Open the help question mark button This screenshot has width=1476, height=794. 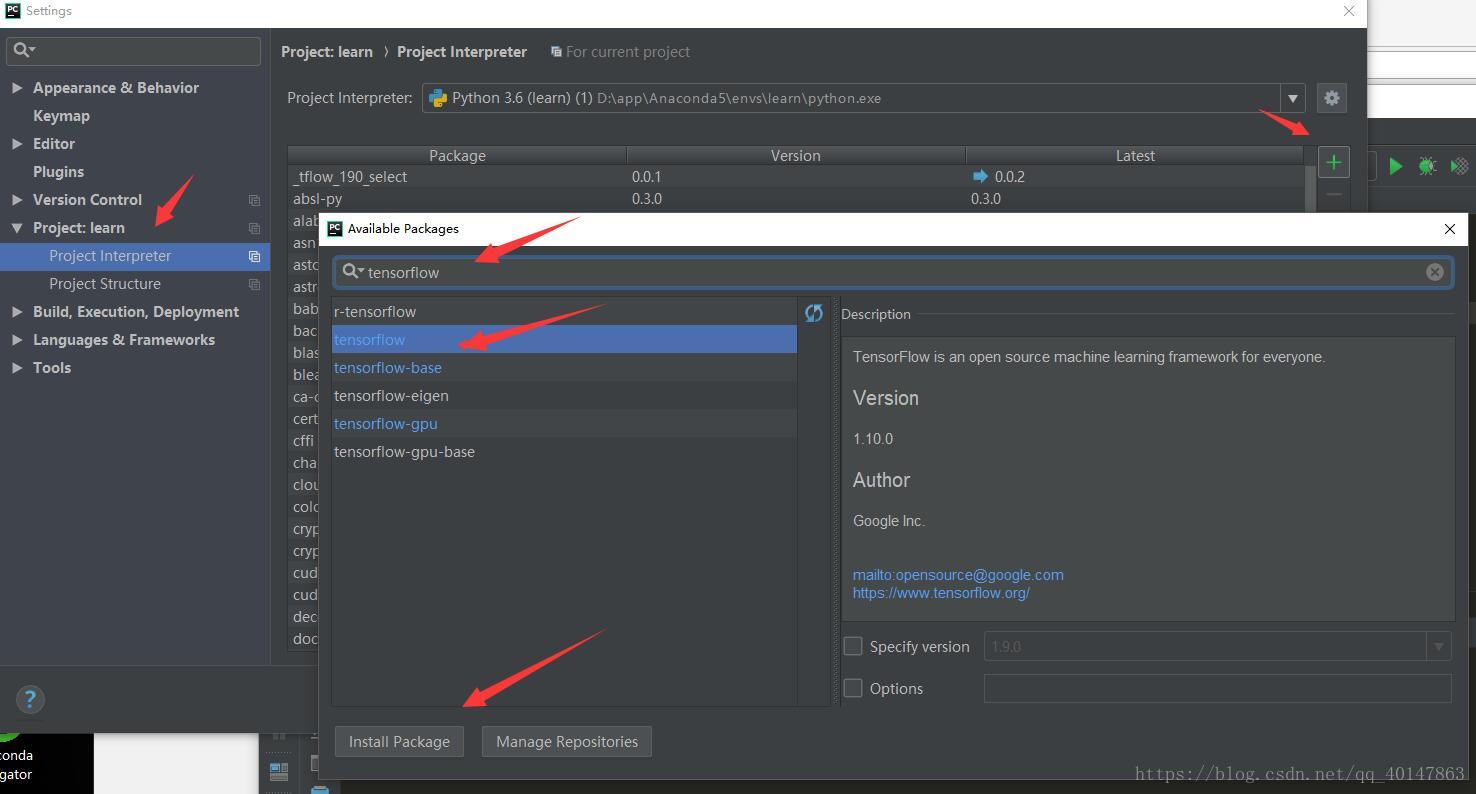[x=30, y=699]
